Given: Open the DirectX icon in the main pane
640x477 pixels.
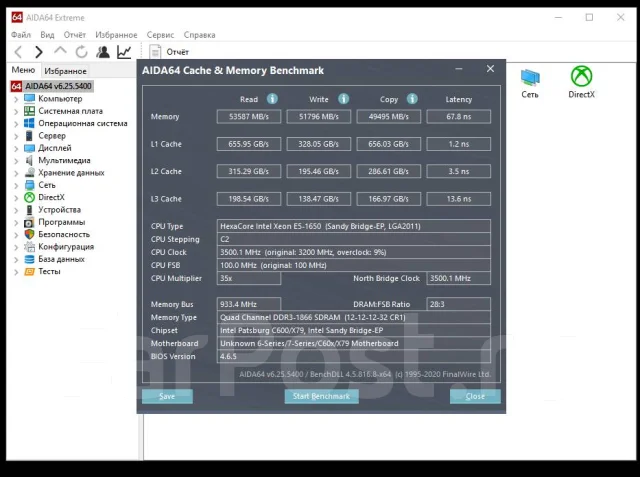Looking at the screenshot, I should point(582,82).
